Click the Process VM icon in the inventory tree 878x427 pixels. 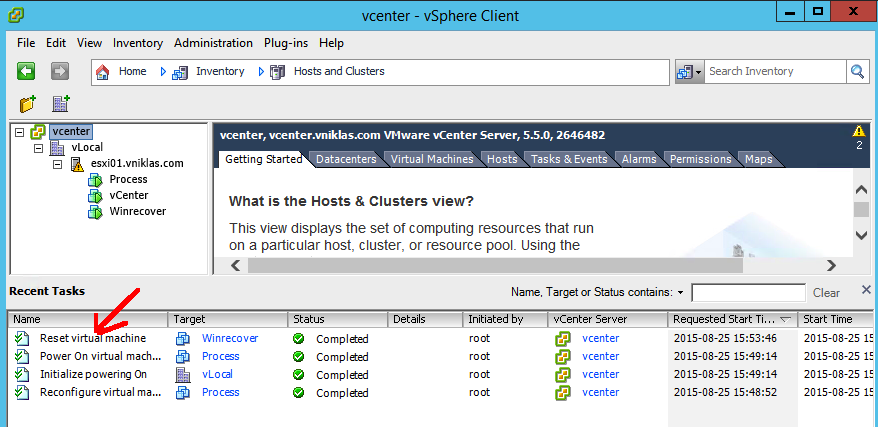[x=96, y=180]
